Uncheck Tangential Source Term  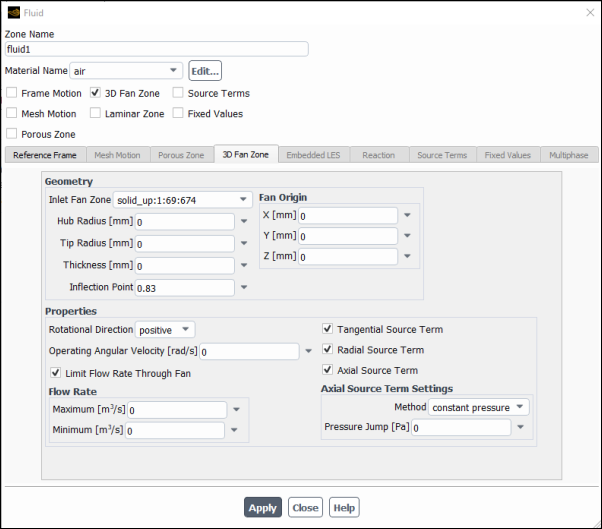click(327, 329)
